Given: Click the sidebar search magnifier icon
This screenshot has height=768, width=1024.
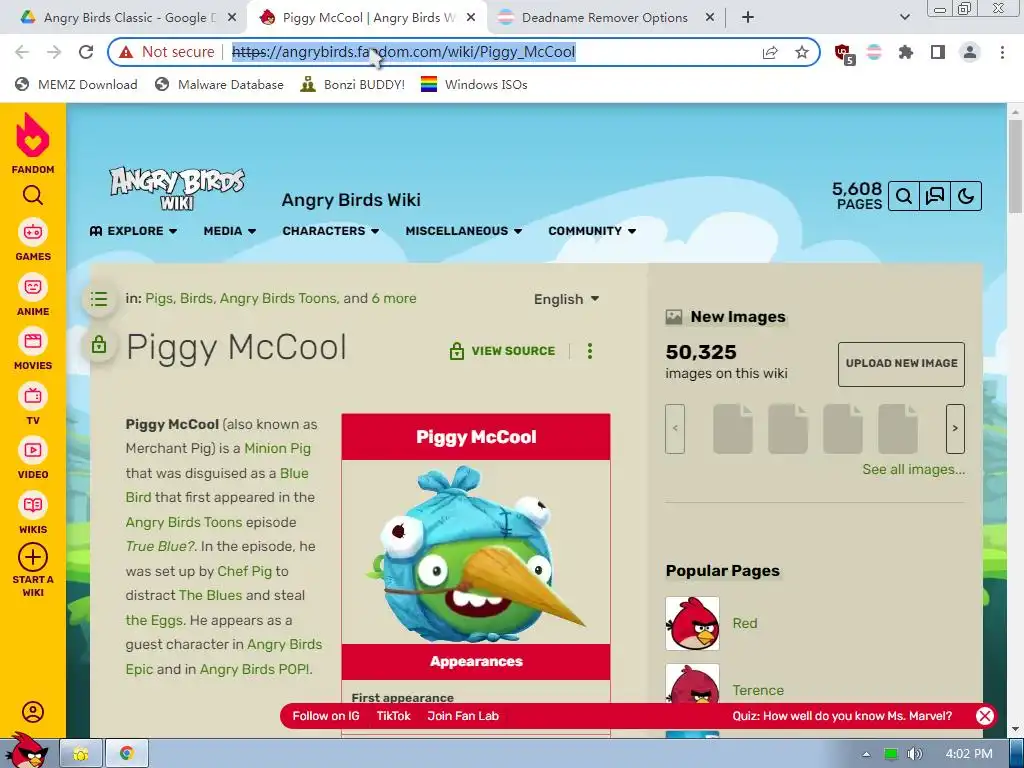Looking at the screenshot, I should point(33,195).
